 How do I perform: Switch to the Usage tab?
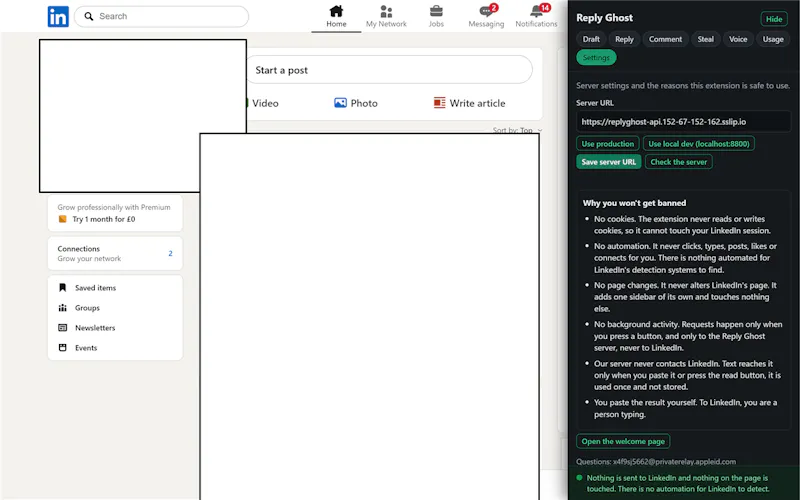773,39
